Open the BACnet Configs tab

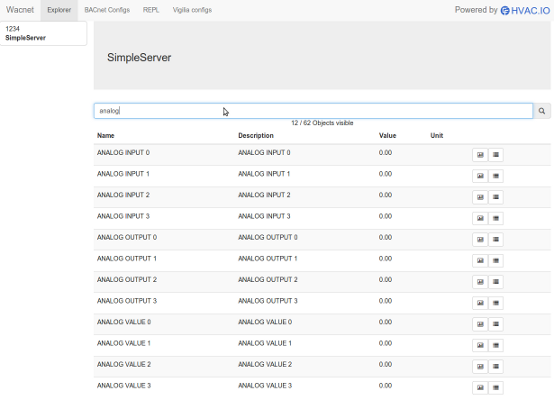(x=107, y=10)
